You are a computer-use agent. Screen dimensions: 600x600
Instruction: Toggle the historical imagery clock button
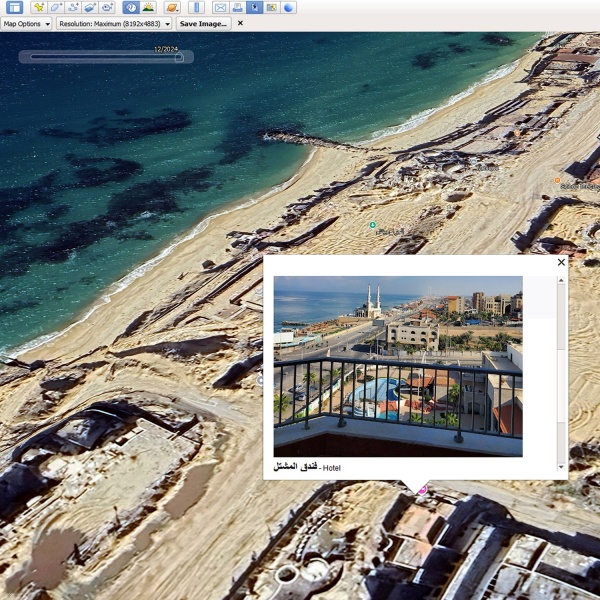131,7
